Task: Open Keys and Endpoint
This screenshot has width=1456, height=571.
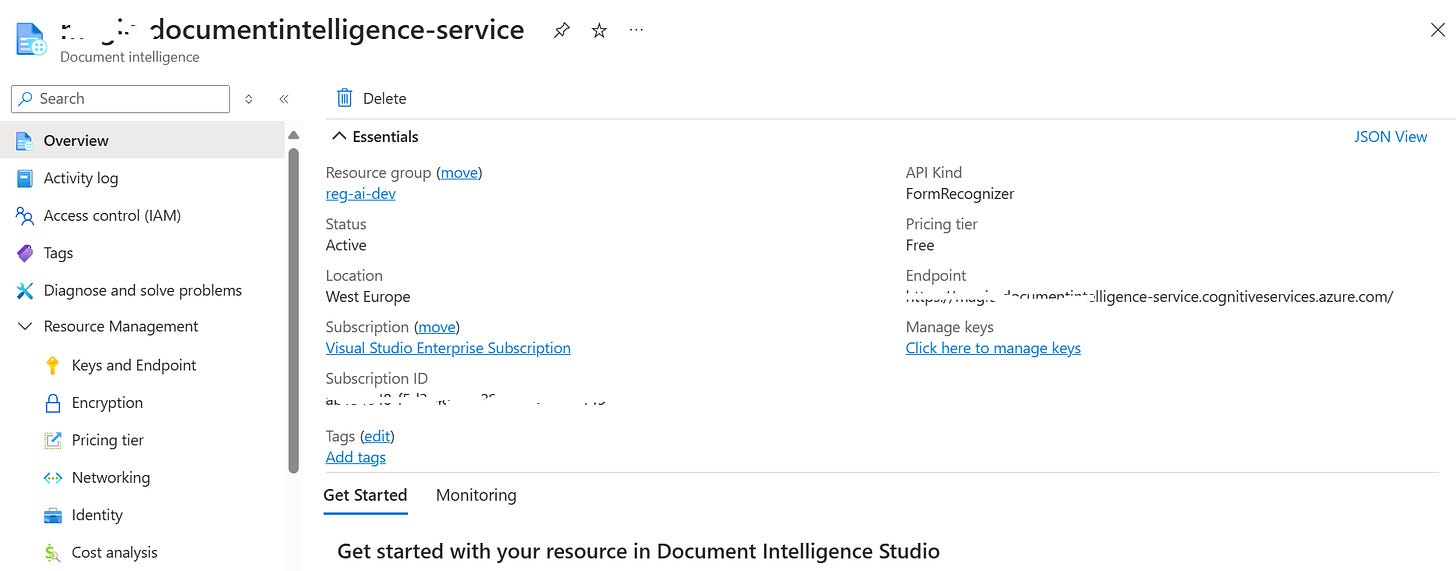Action: point(134,366)
